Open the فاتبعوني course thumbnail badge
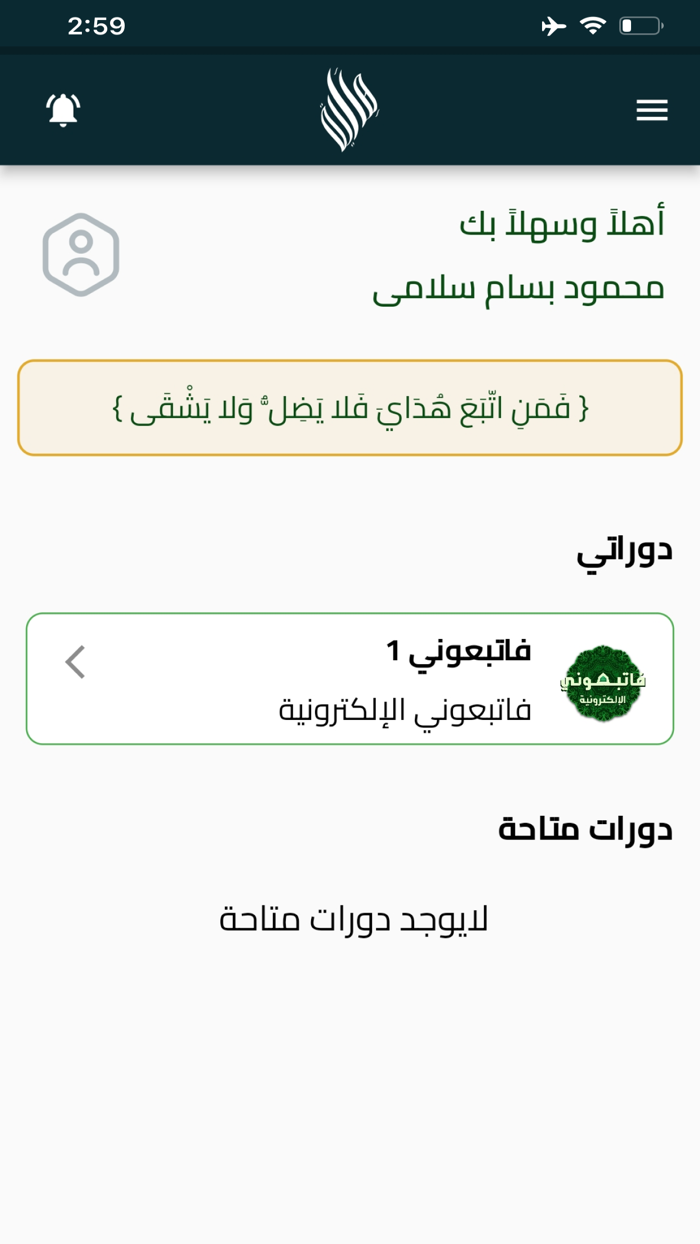Viewport: 700px width, 1244px height. click(603, 678)
